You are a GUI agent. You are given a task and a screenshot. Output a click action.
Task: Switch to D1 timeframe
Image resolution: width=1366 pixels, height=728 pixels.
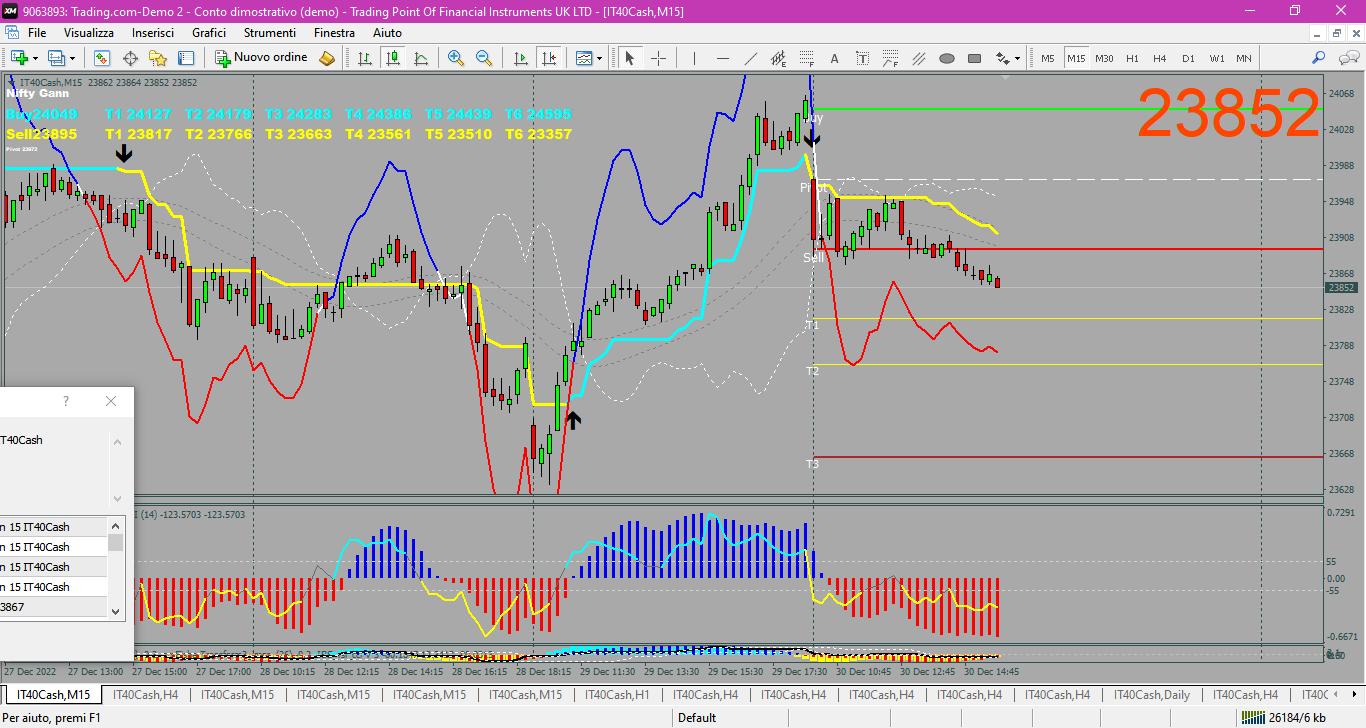pyautogui.click(x=1188, y=58)
